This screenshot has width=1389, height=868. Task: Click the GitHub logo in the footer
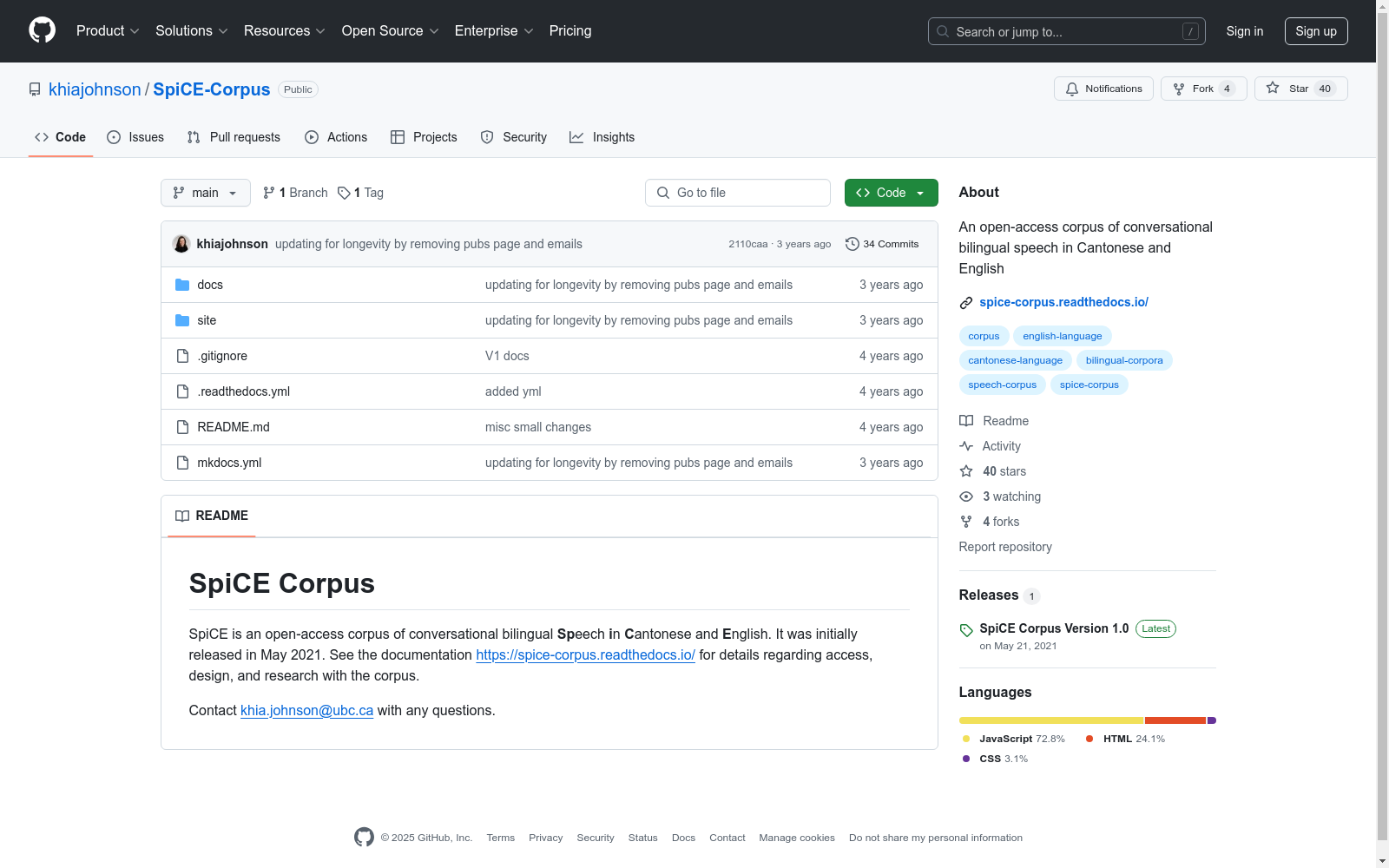(364, 837)
